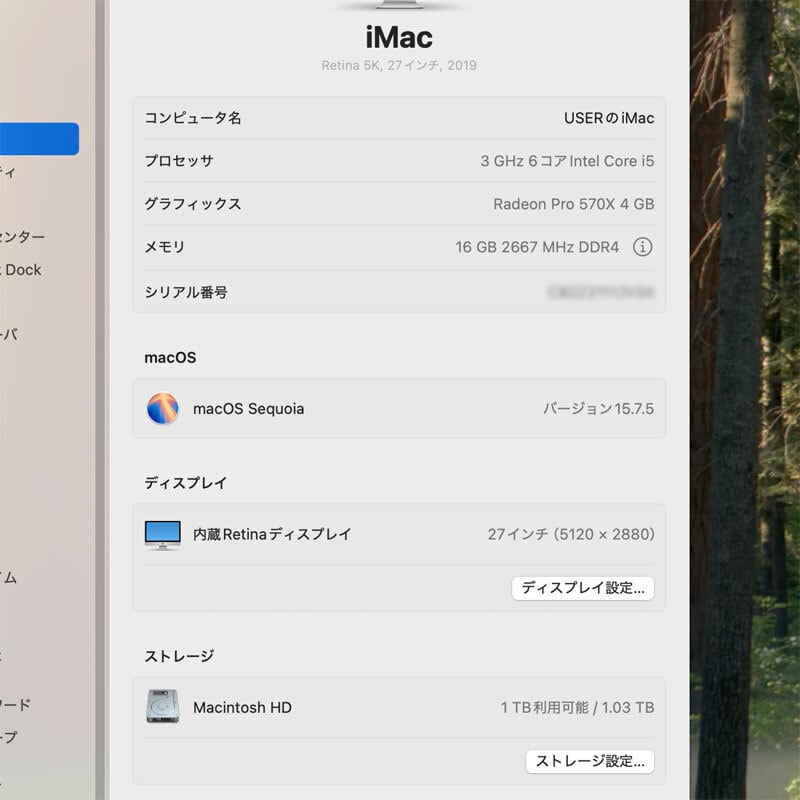Select the sidebar item ending in Dock
The height and width of the screenshot is (800, 800).
pos(24,270)
